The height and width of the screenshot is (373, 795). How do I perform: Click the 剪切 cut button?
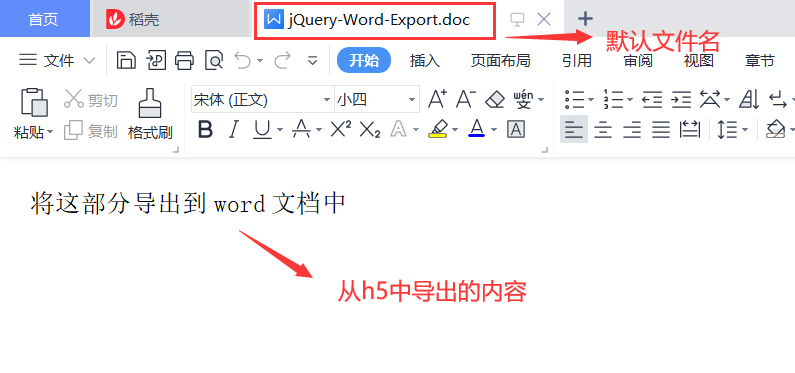91,100
